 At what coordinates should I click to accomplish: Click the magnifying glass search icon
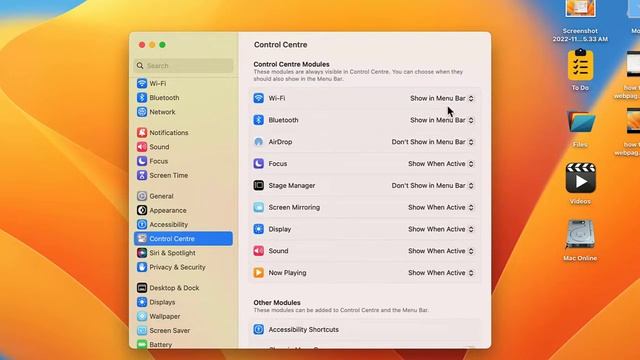pyautogui.click(x=140, y=65)
